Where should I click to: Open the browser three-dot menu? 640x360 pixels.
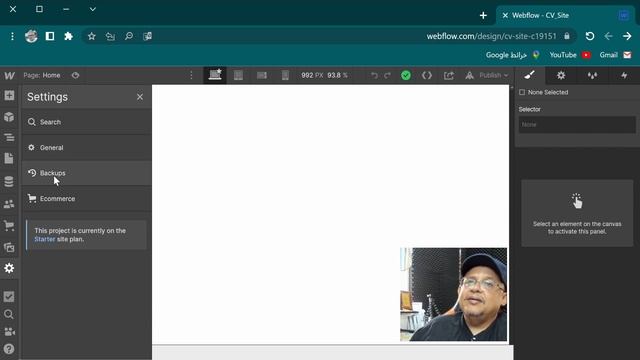pos(12,36)
